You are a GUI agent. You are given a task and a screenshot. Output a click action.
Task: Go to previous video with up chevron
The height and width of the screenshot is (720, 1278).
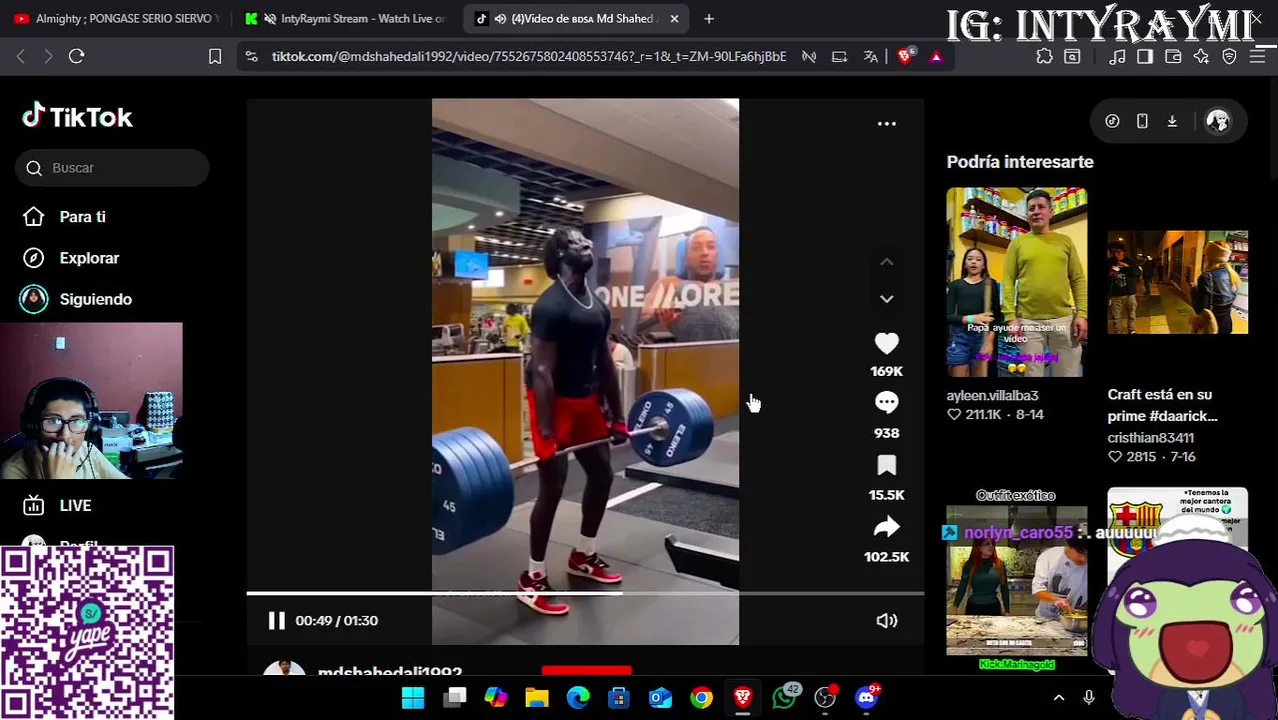[x=886, y=262]
